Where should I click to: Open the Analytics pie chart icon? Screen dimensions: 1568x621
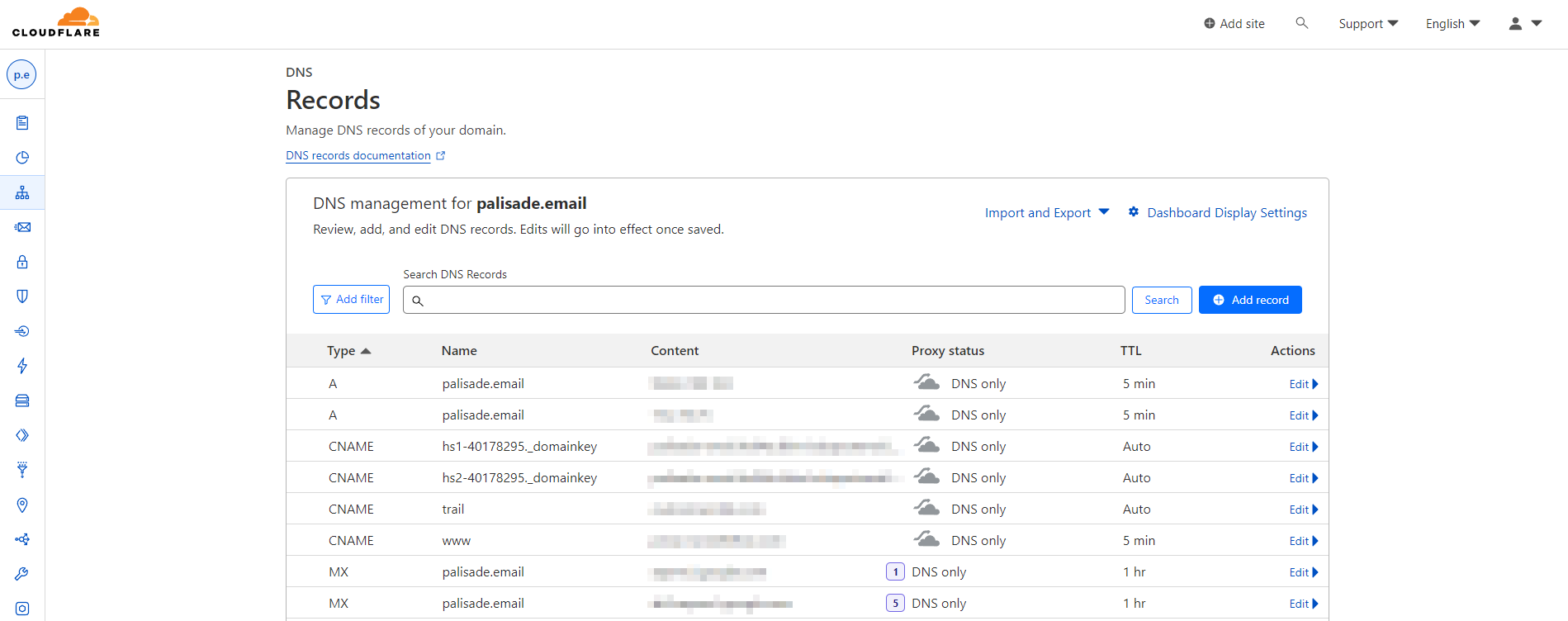(x=22, y=158)
